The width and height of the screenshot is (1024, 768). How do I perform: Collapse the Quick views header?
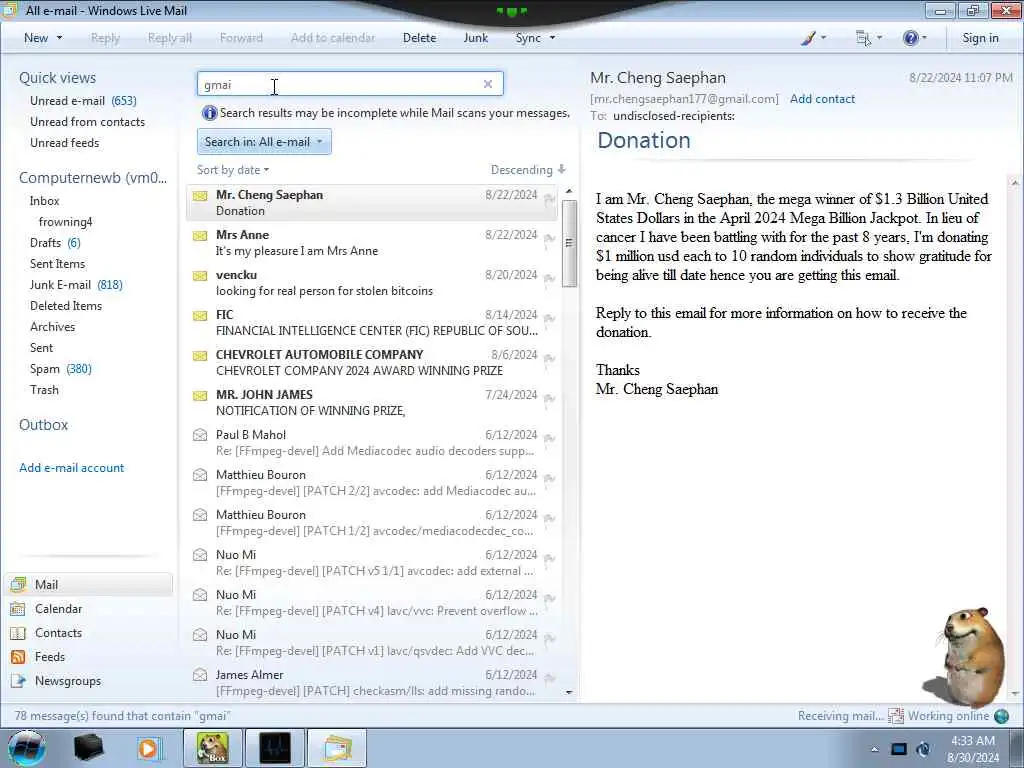point(57,78)
